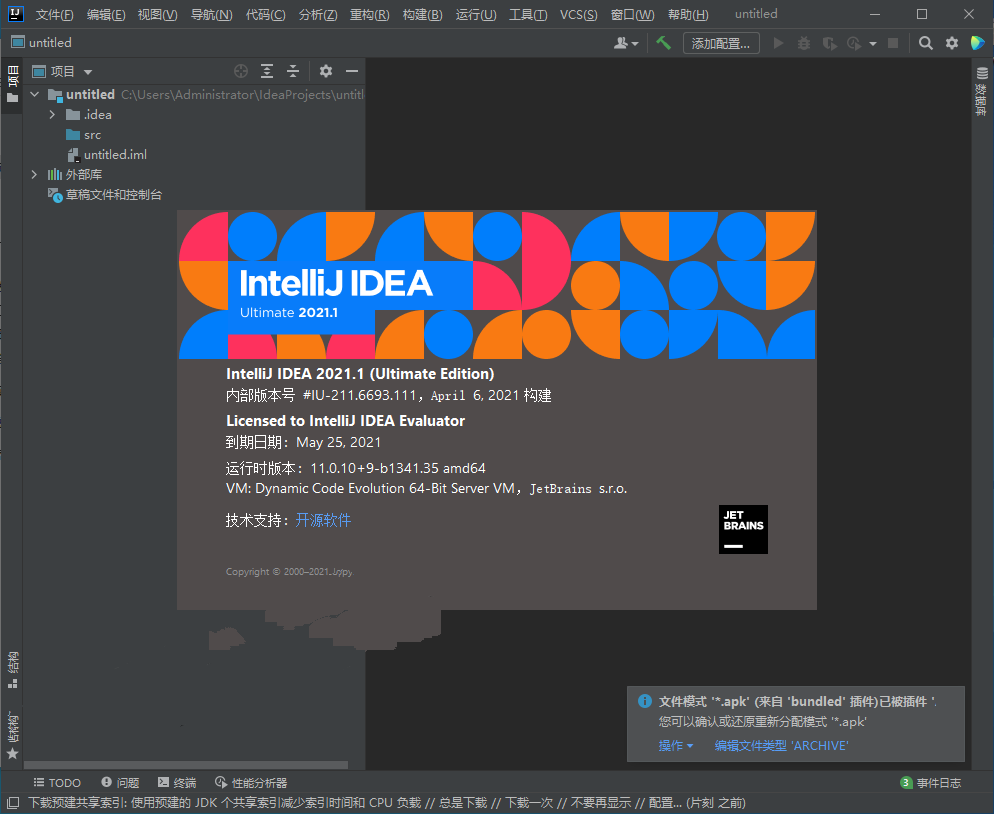Image resolution: width=994 pixels, height=814 pixels.
Task: Open the 操作 dropdown in notification
Action: pyautogui.click(x=676, y=746)
